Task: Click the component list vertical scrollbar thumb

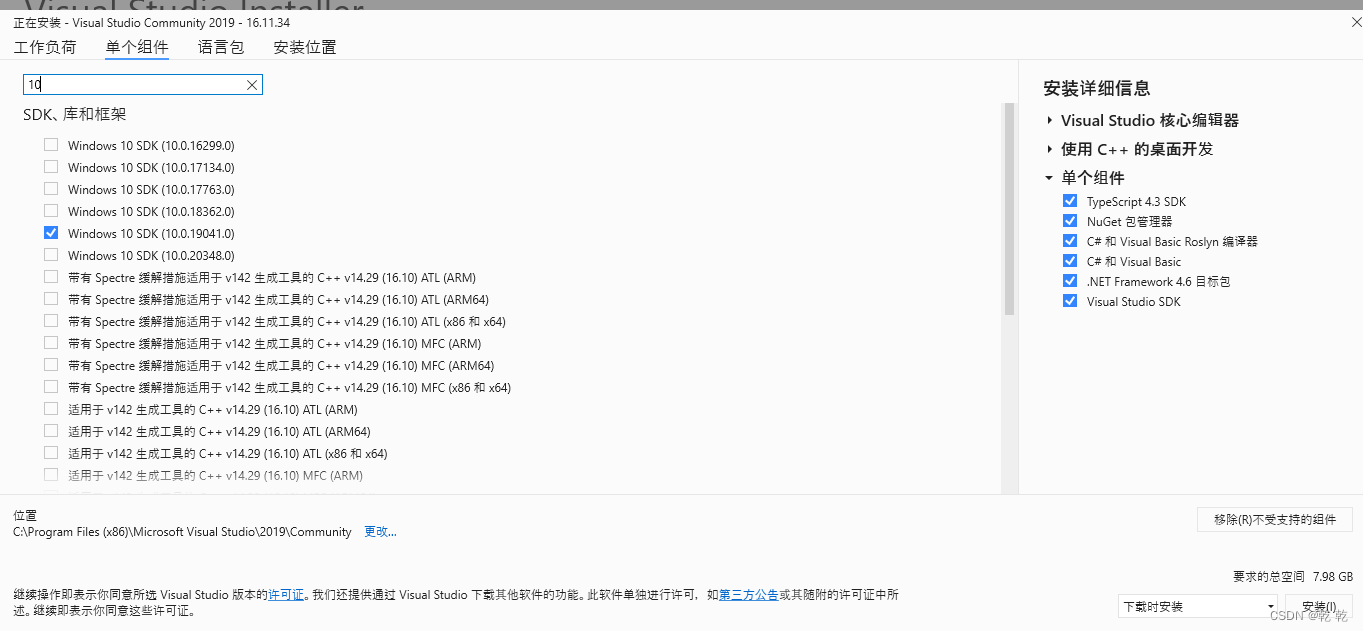Action: pos(1009,209)
